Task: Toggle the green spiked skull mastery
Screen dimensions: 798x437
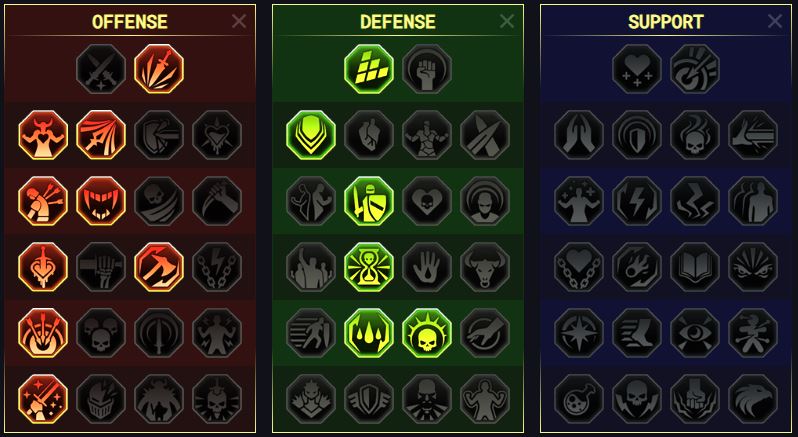Action: pyautogui.click(x=427, y=333)
